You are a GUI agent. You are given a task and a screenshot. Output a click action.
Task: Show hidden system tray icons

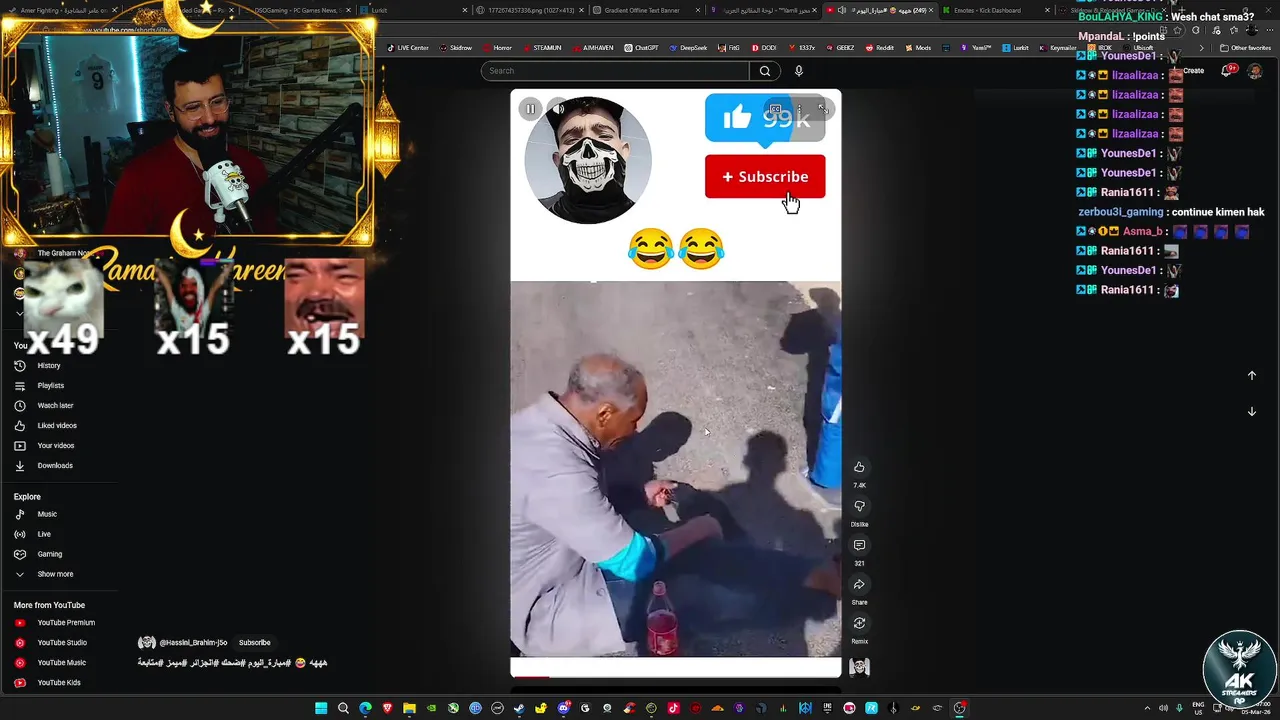coord(1147,708)
